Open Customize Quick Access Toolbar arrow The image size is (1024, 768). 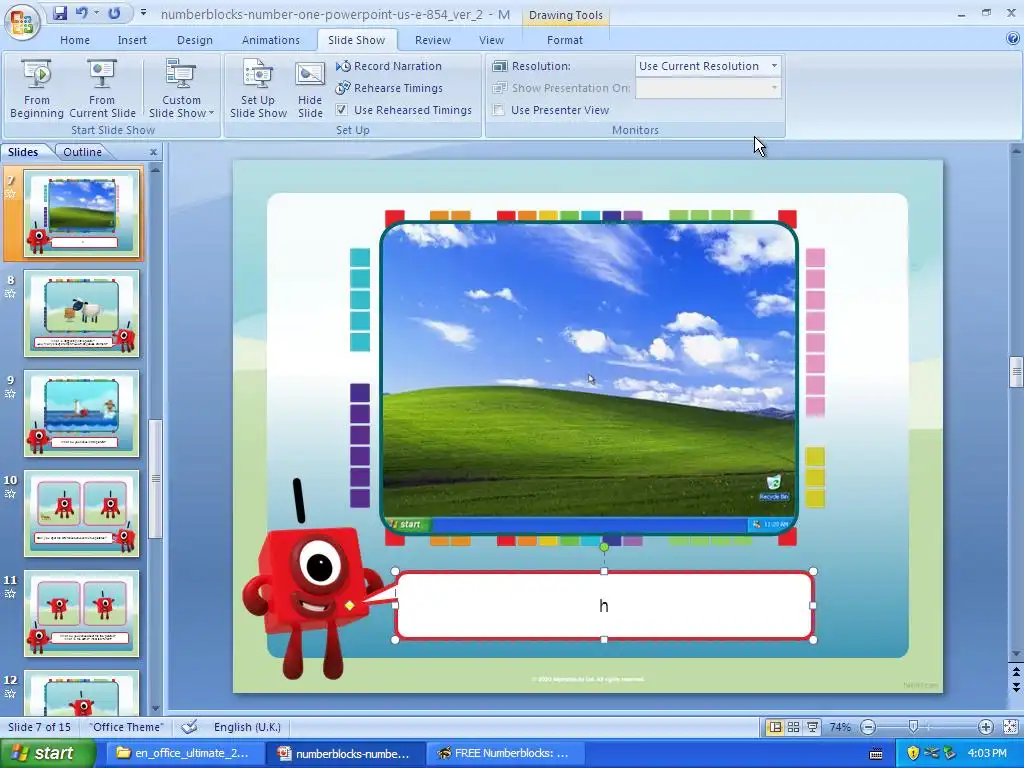tap(143, 13)
